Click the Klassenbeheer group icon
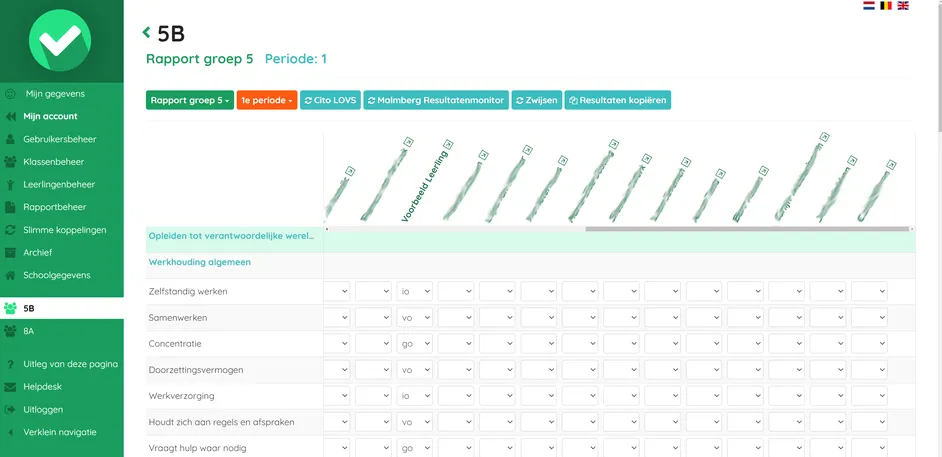This screenshot has width=942, height=457. (x=10, y=162)
